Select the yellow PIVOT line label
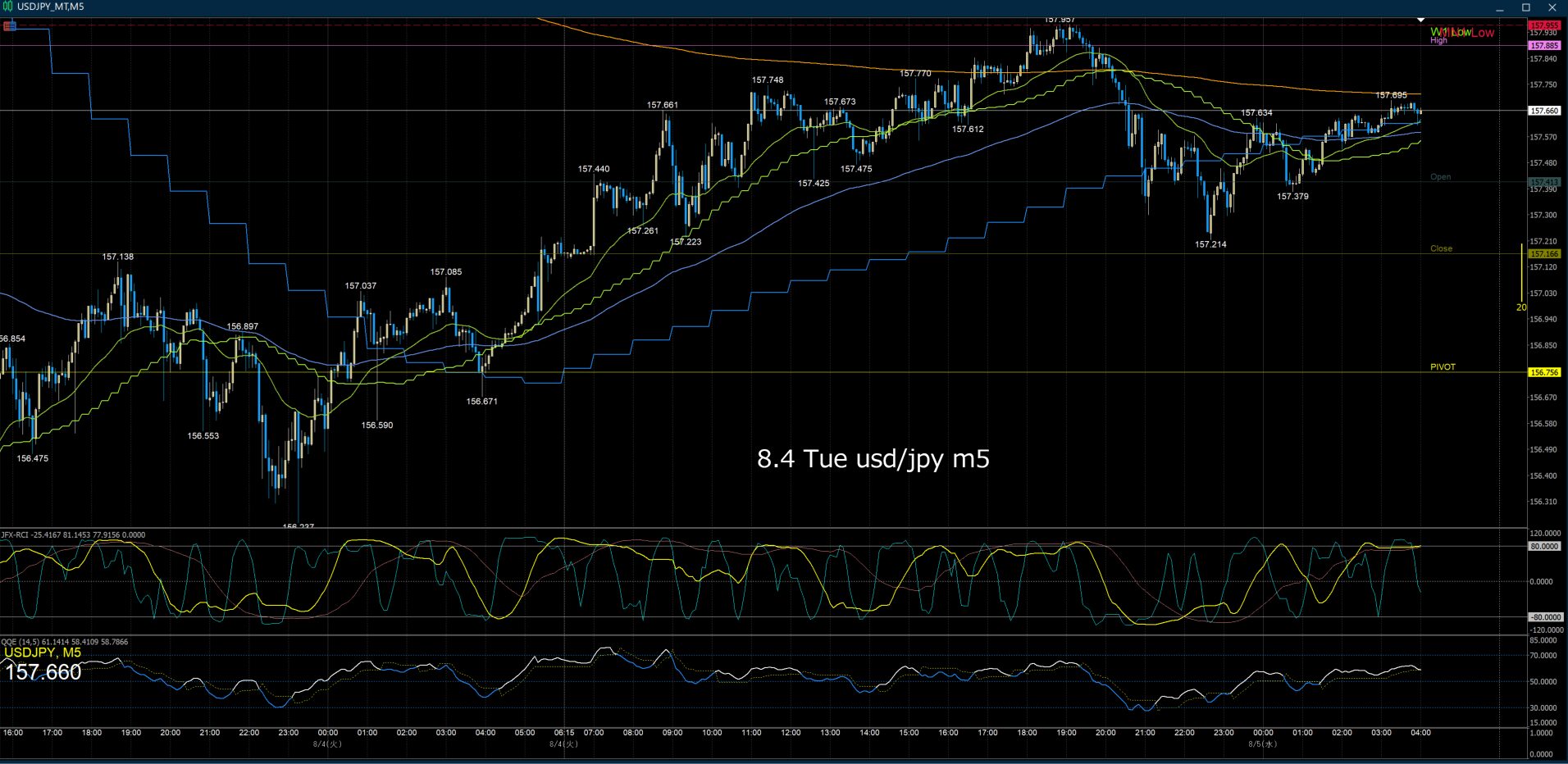1568x764 pixels. 1443,367
